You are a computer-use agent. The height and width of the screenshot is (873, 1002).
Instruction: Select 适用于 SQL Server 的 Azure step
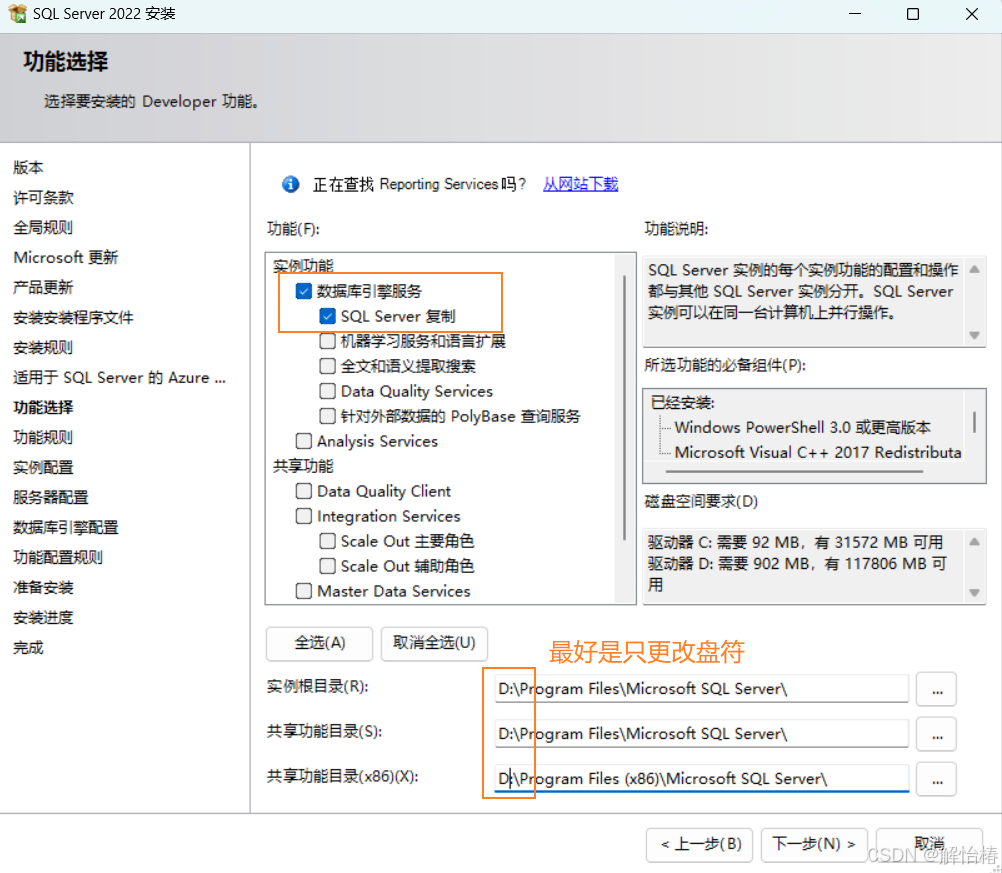tap(119, 378)
